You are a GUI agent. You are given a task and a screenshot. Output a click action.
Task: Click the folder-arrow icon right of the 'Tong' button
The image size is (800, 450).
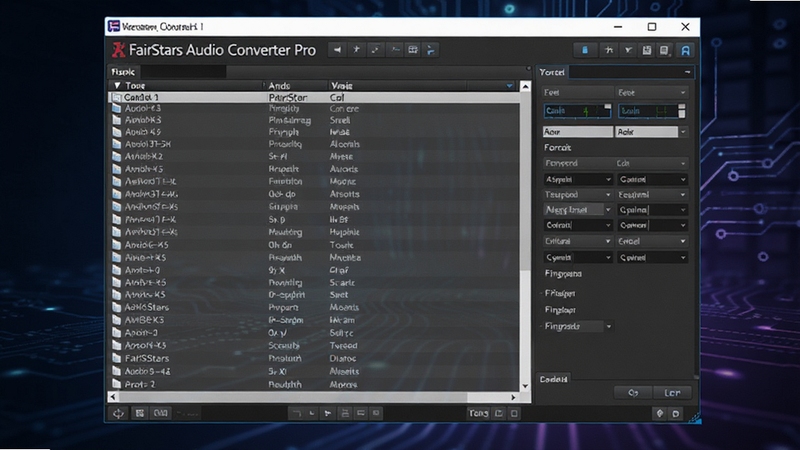[499, 413]
